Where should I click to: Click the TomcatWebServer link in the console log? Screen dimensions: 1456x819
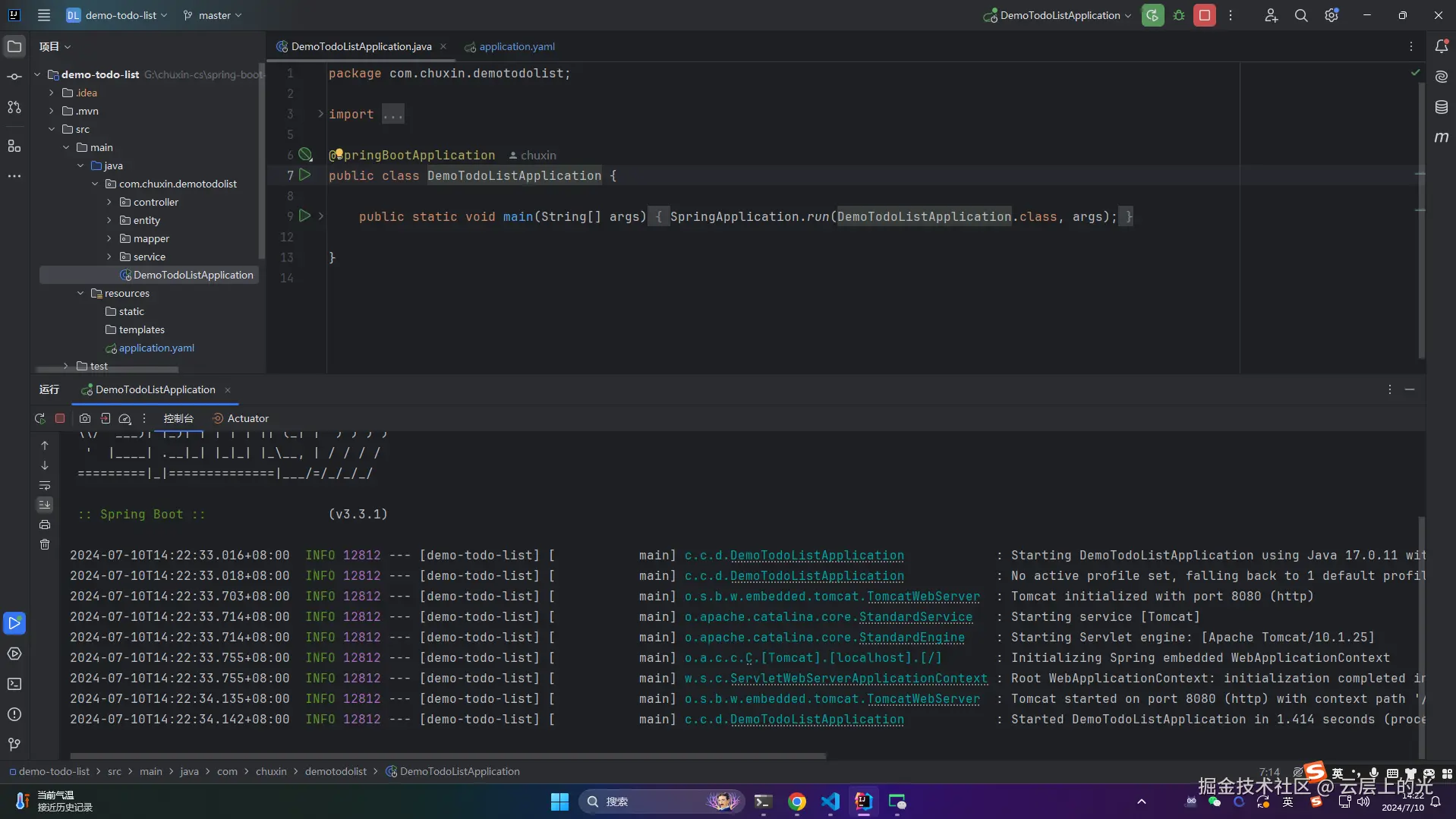pos(922,597)
